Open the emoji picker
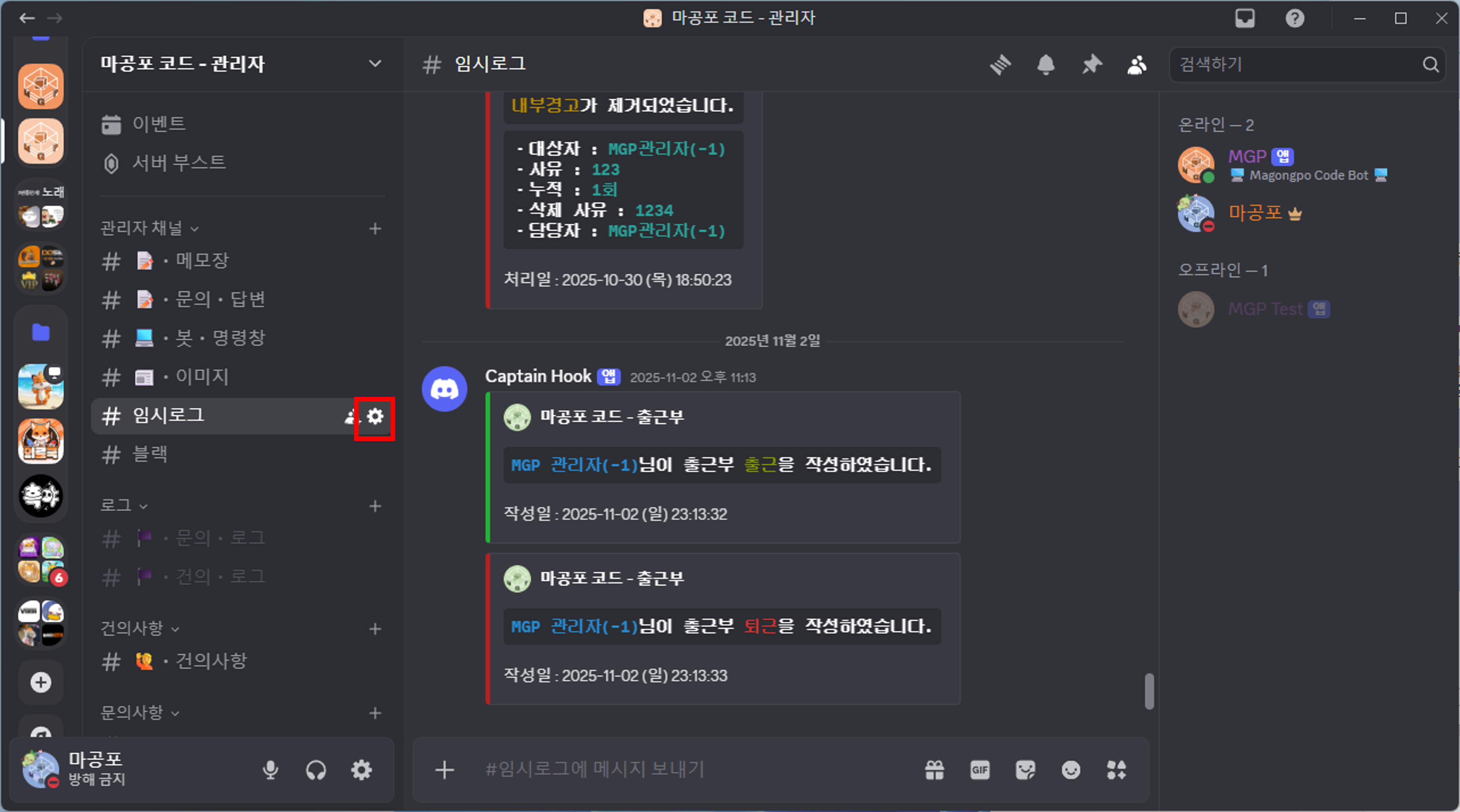 tap(1071, 770)
